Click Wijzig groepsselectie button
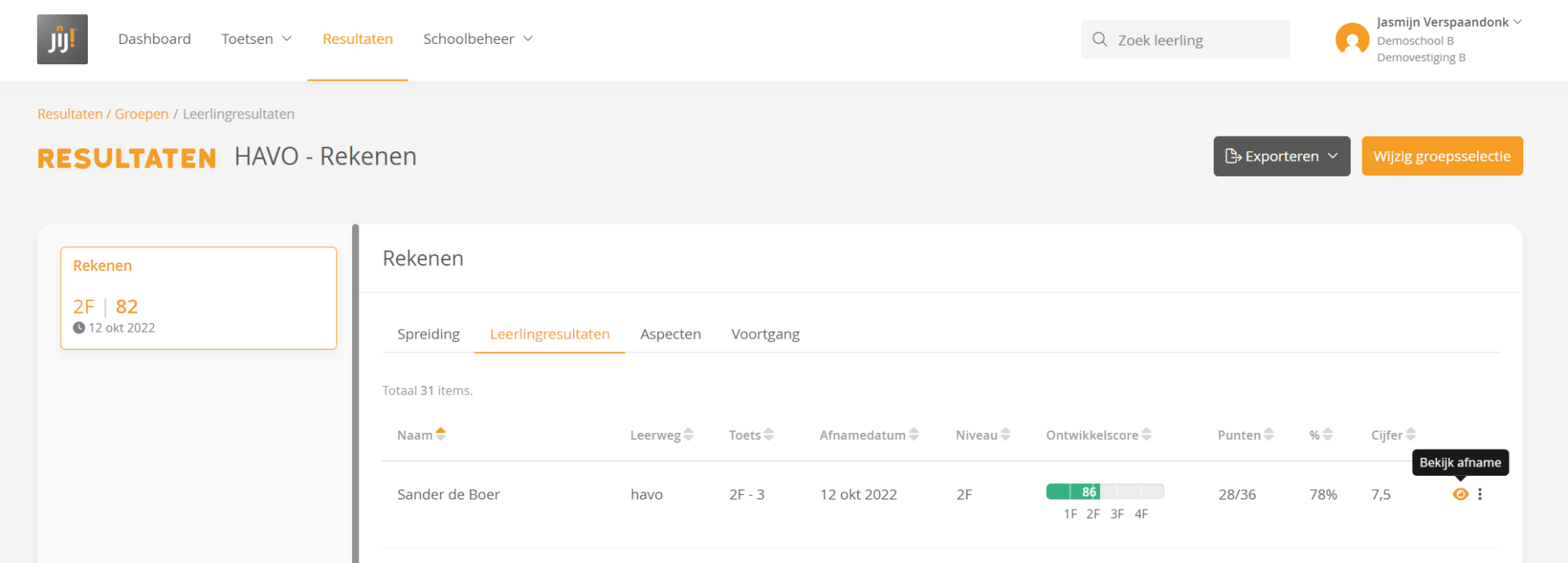1568x563 pixels. (x=1442, y=156)
